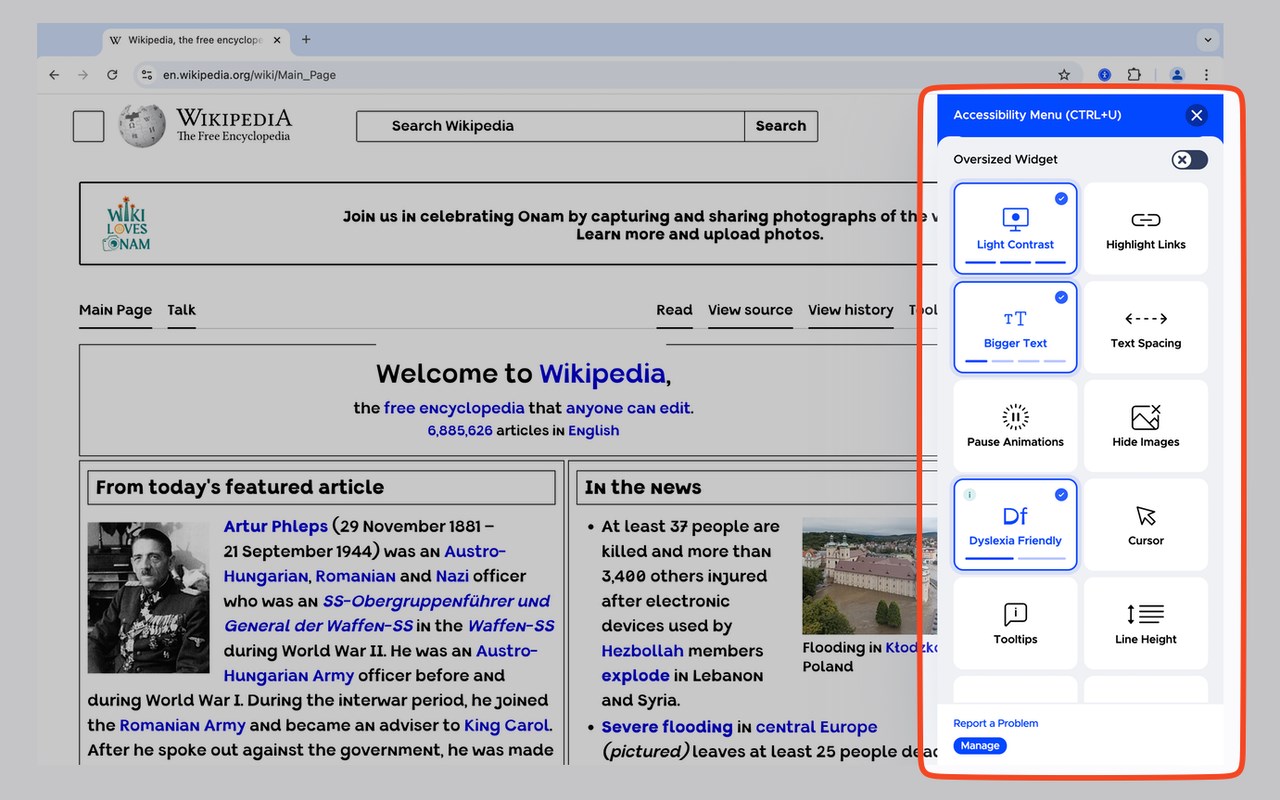Close the Accessibility Menu panel
1280x800 pixels.
[1196, 115]
